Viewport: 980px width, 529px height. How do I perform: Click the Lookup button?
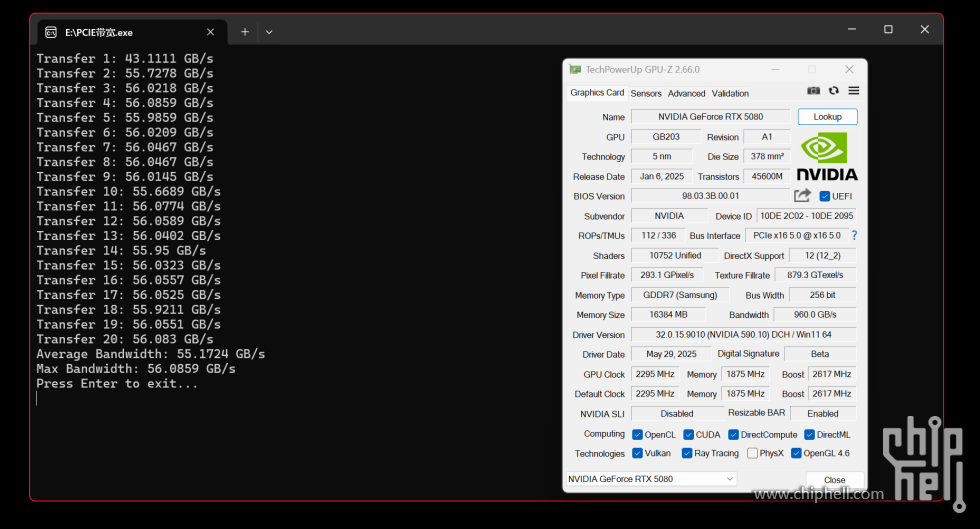click(x=828, y=117)
